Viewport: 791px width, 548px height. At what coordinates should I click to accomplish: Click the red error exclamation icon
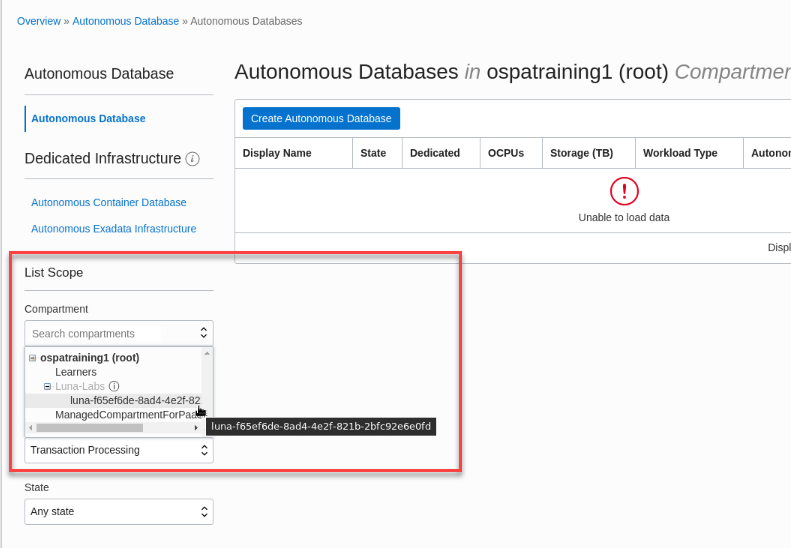[624, 191]
